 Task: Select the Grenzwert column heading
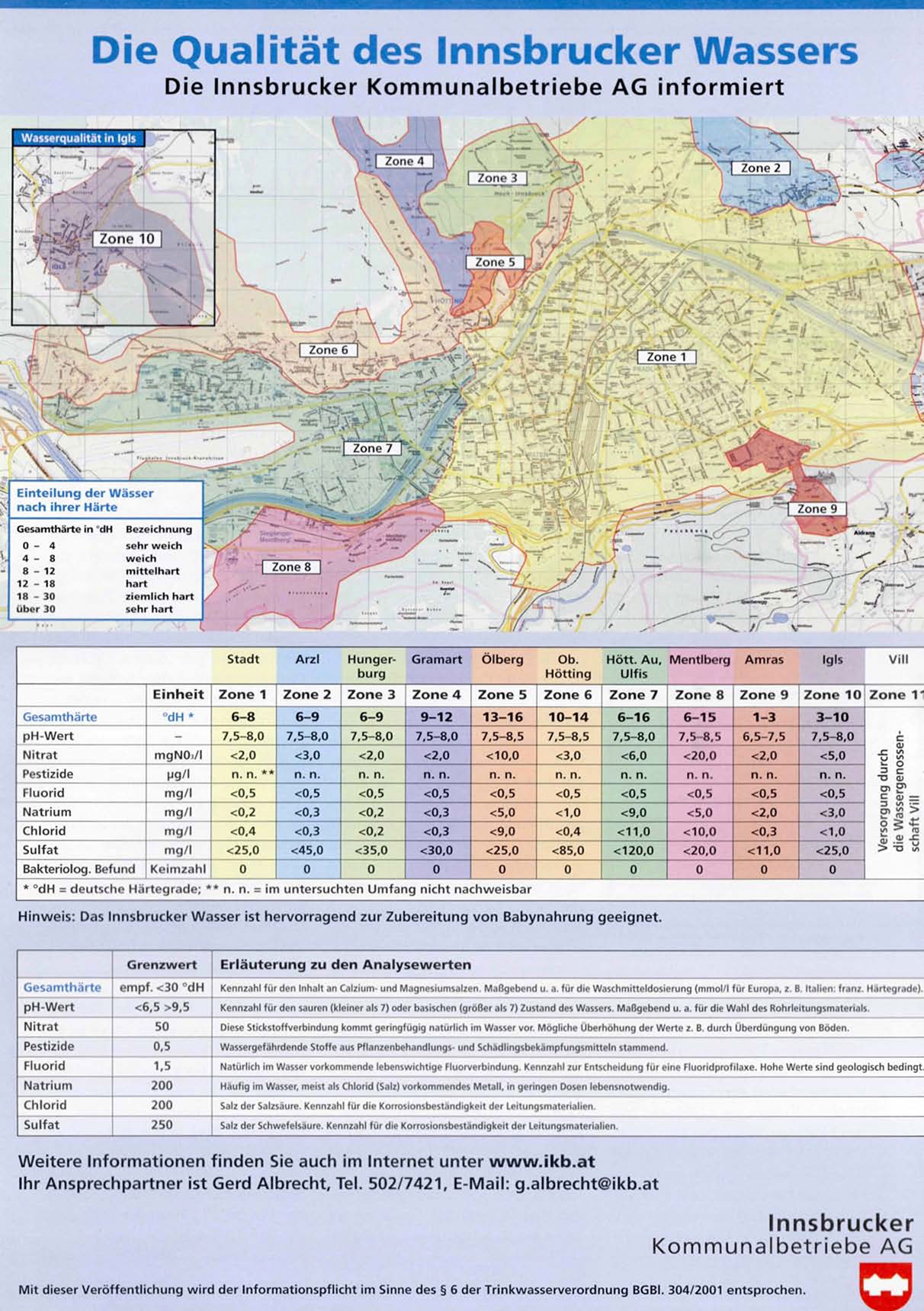pos(162,964)
